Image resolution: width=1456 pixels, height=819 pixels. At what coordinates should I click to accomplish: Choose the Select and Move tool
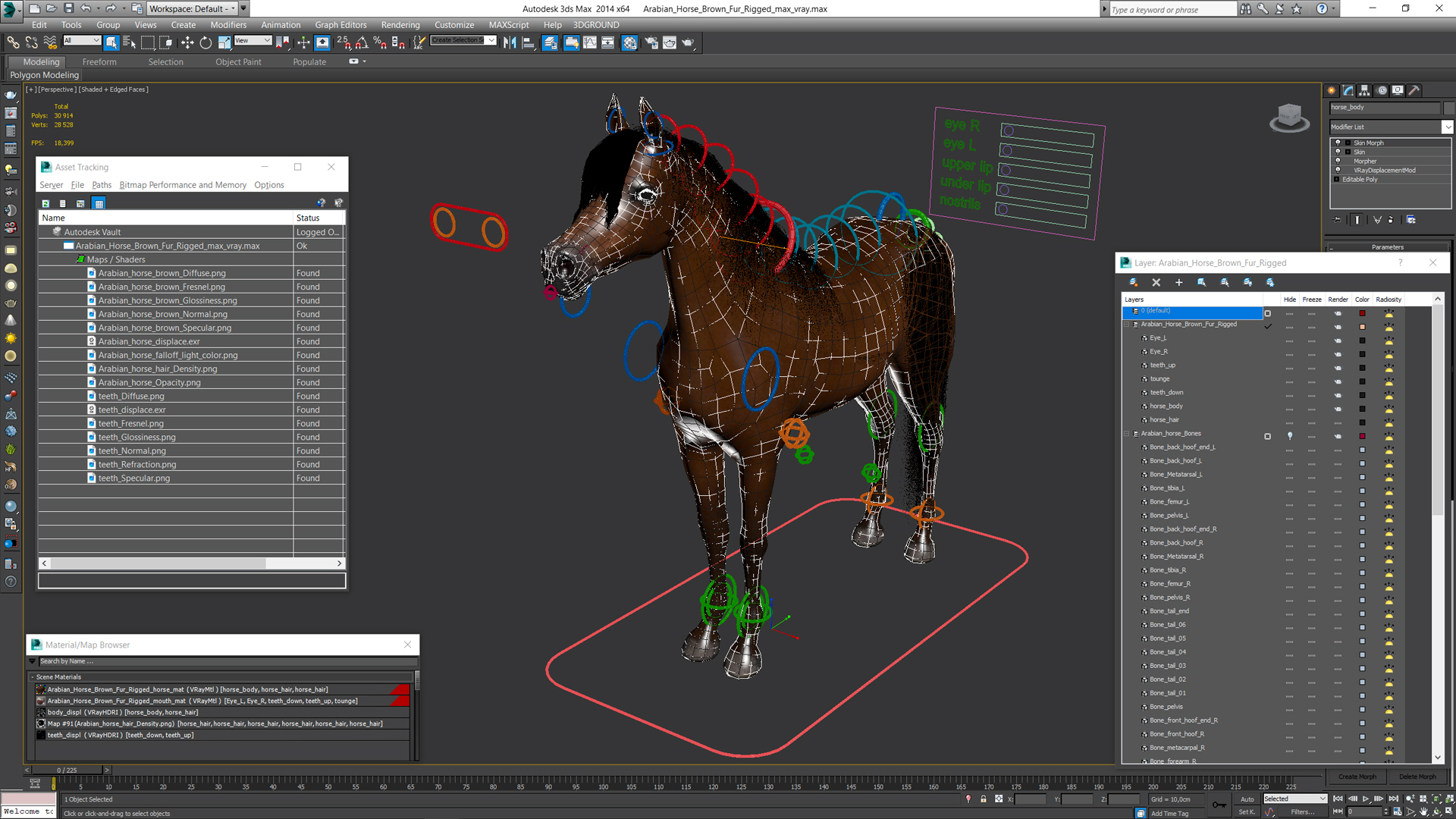pyautogui.click(x=187, y=42)
